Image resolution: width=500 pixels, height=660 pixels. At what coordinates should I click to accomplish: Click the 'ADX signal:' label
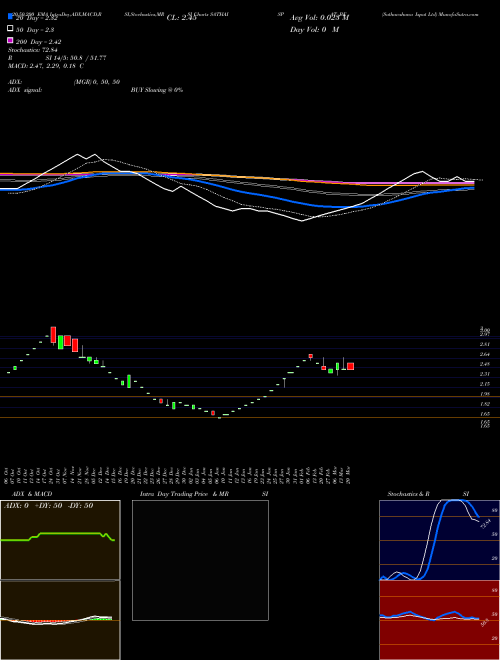tap(25, 90)
